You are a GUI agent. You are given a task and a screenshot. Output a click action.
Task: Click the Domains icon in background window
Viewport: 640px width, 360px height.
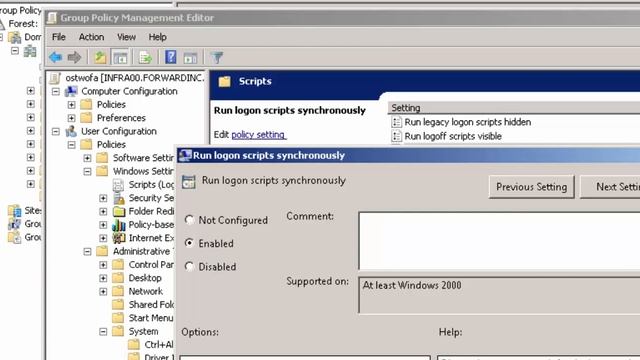[x=15, y=38]
